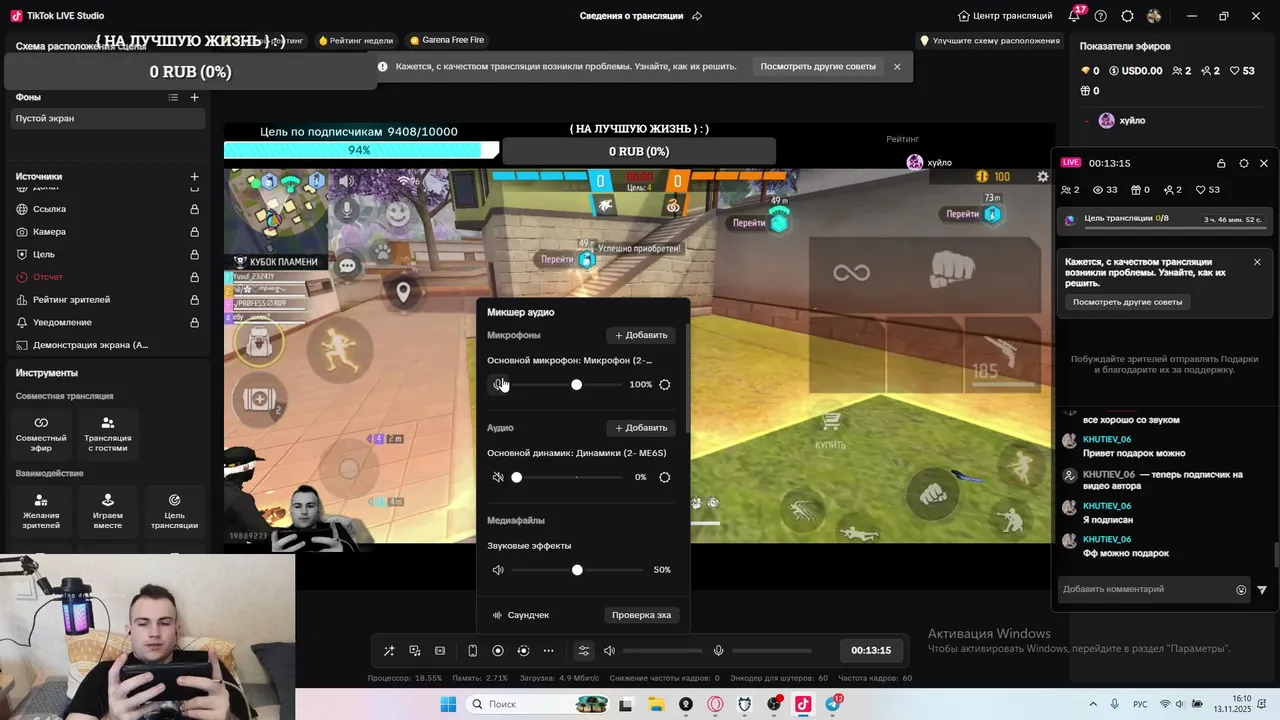
Task: Toggle lock on the Отсчет source
Action: [x=194, y=277]
